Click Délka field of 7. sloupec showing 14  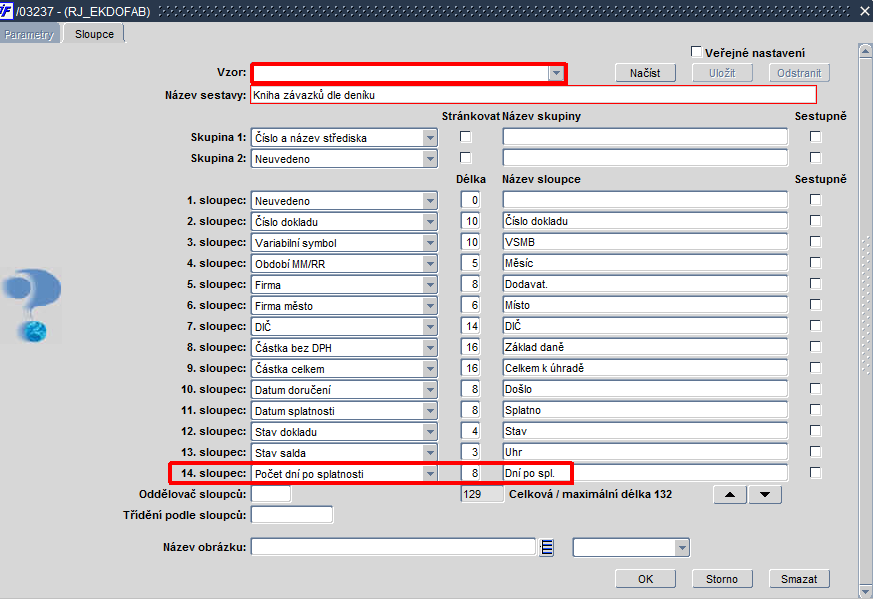(470, 326)
